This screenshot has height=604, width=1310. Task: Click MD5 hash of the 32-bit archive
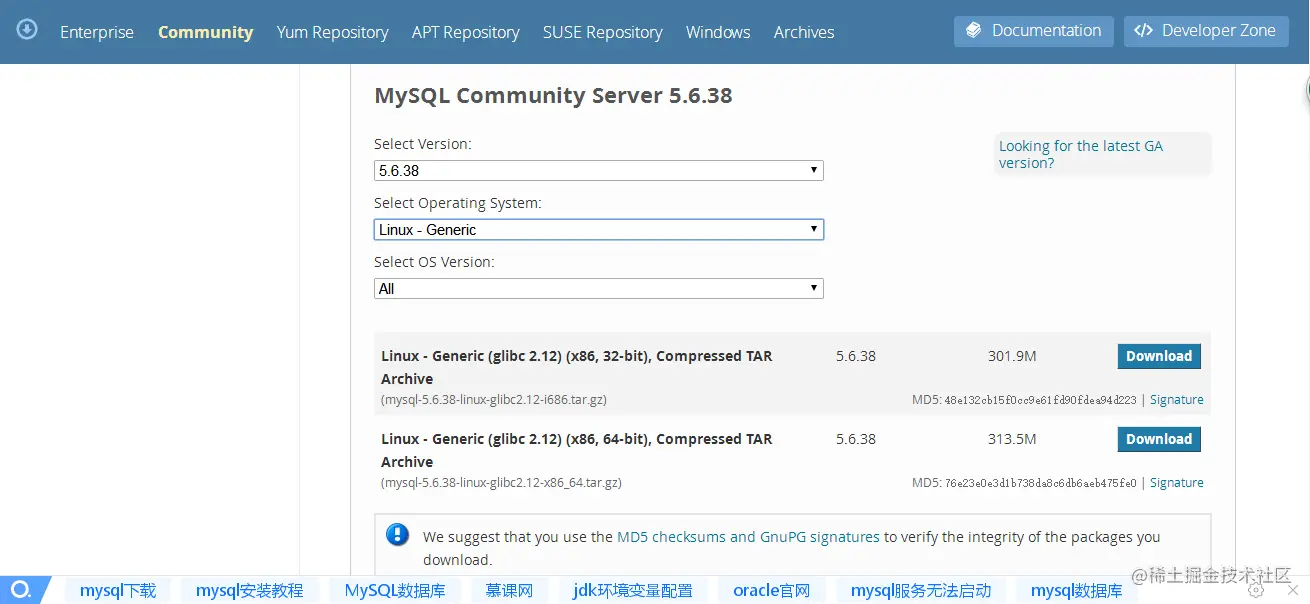click(x=1040, y=400)
